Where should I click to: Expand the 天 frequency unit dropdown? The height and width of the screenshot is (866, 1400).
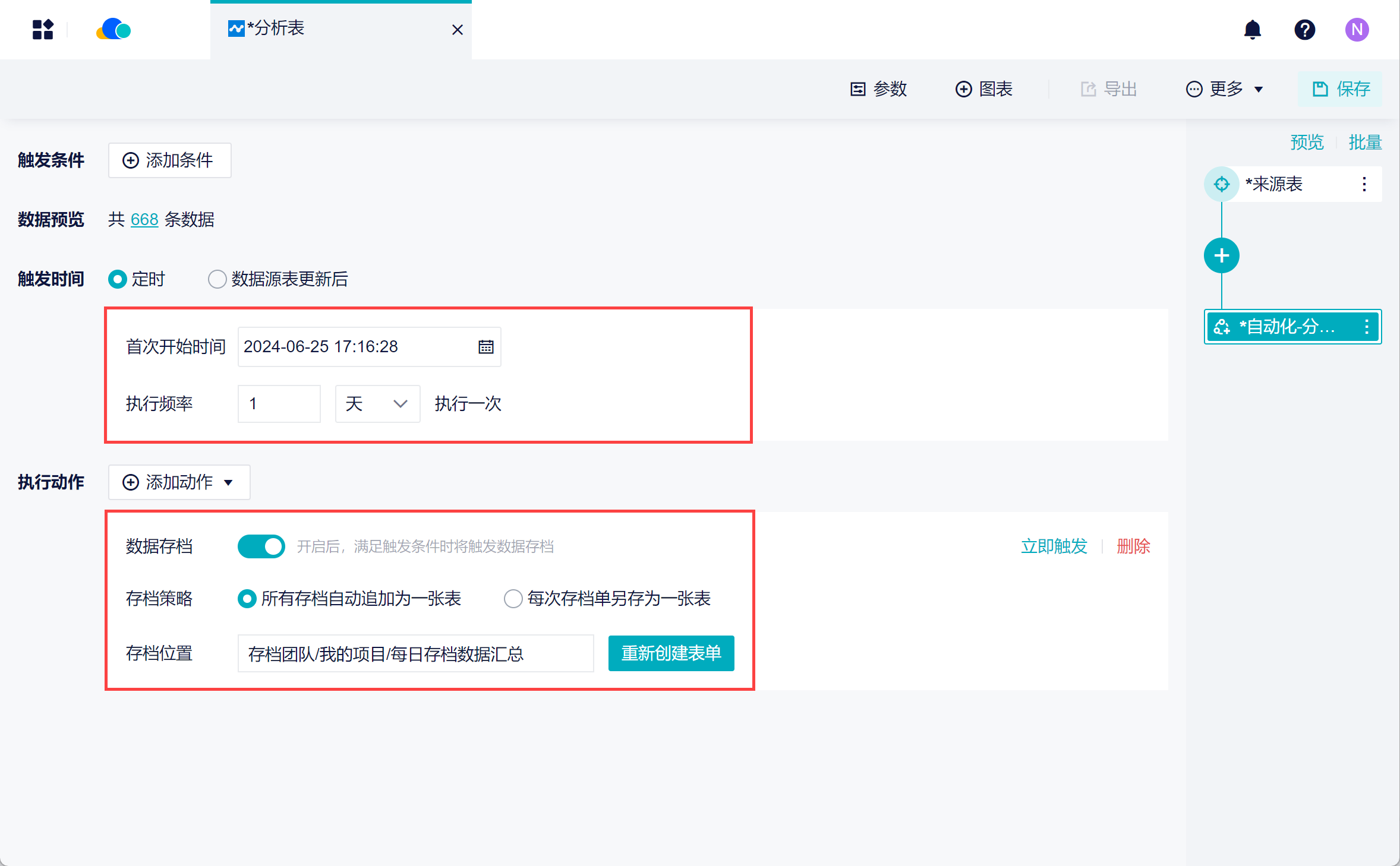377,404
